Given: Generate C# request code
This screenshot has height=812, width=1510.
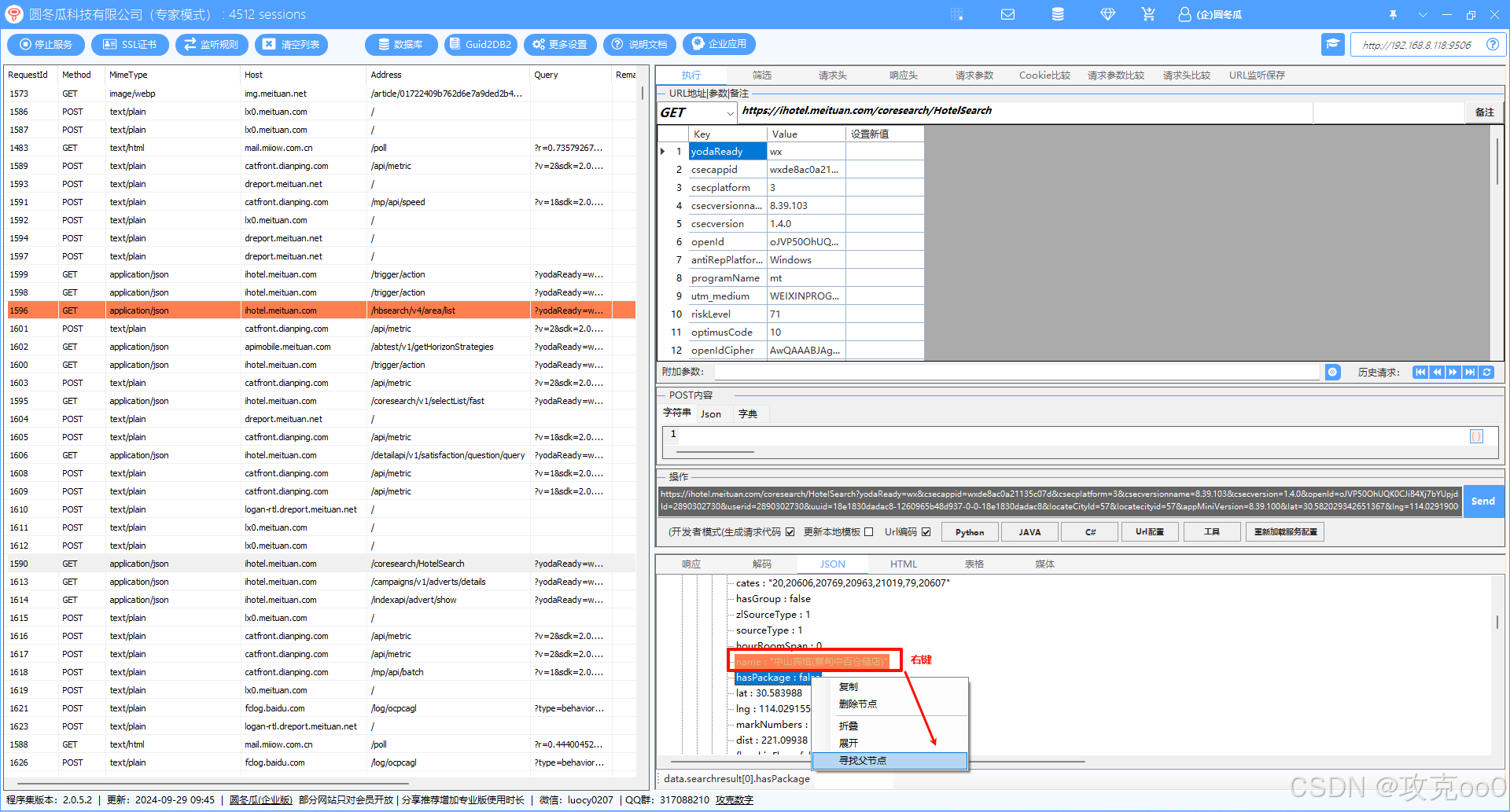Looking at the screenshot, I should coord(1090,532).
